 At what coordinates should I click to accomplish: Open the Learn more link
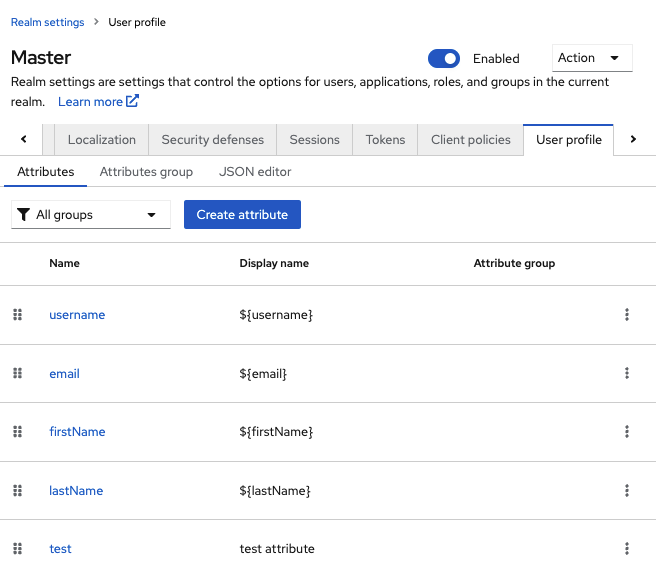[97, 102]
